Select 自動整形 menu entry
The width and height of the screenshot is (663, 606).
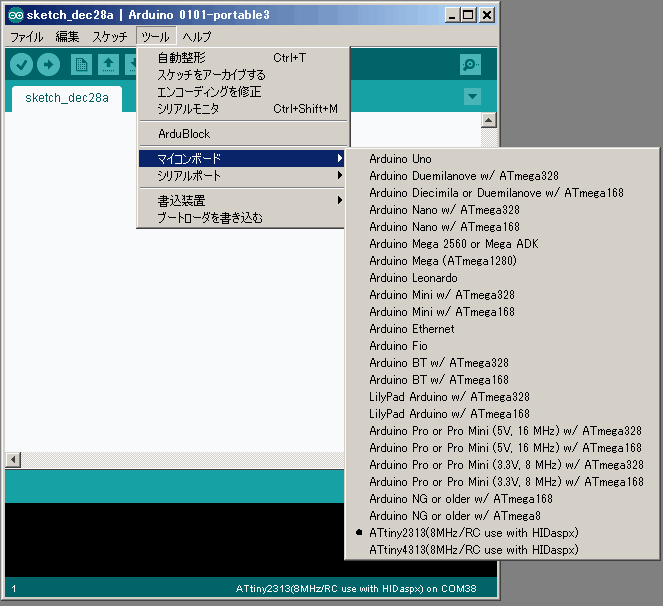pos(244,58)
